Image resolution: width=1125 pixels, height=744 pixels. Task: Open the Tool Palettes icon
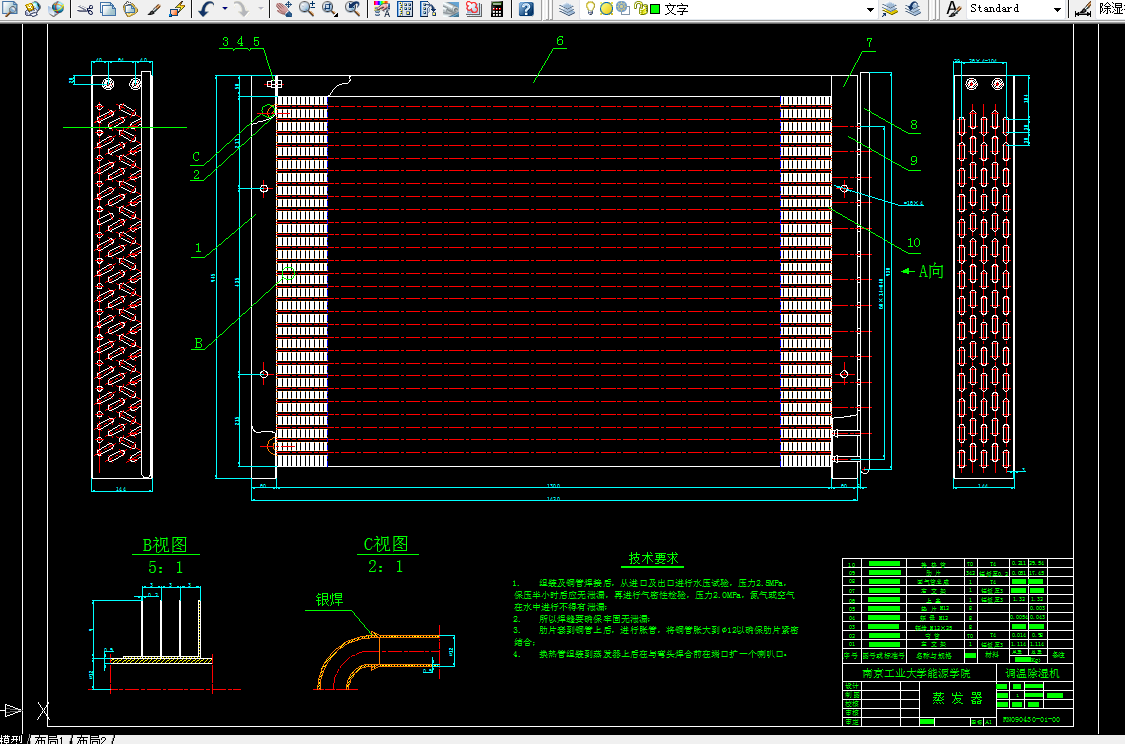(x=428, y=9)
